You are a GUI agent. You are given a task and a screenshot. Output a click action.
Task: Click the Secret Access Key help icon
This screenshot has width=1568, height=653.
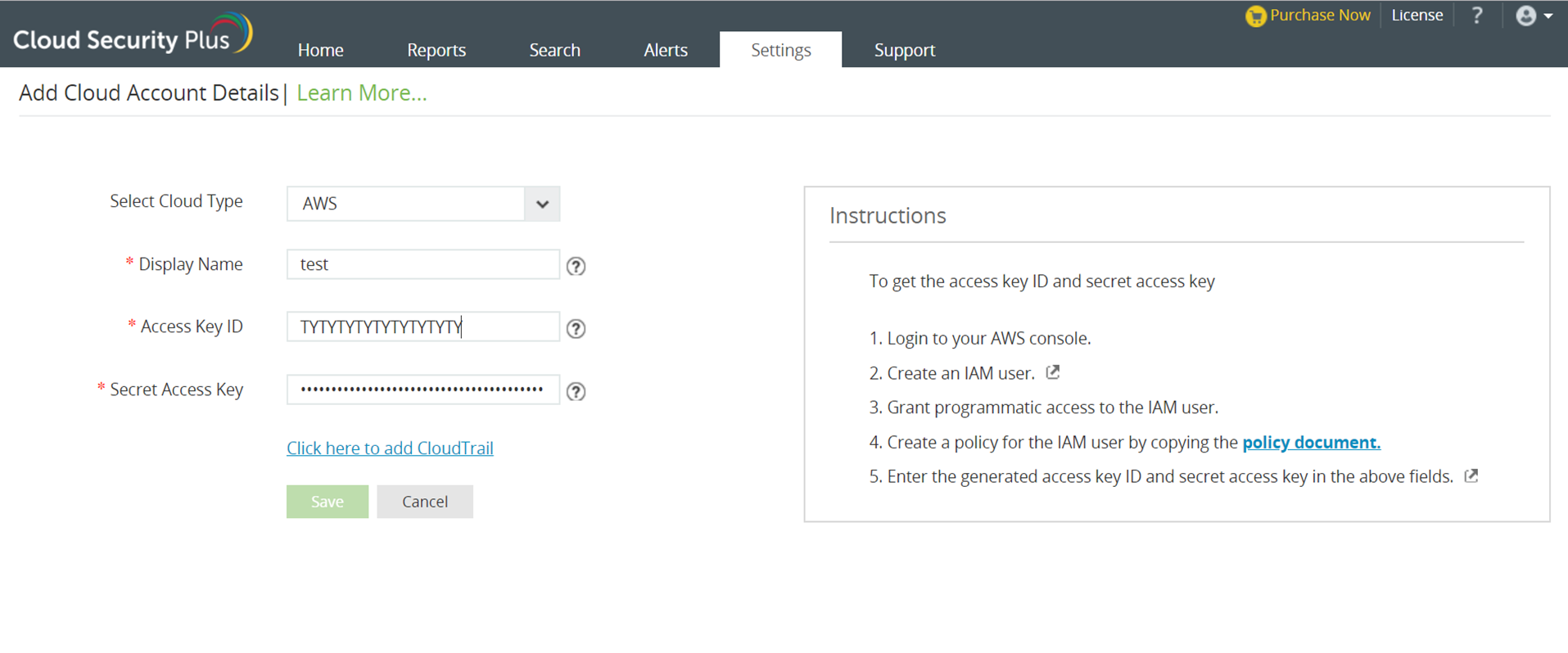(576, 391)
